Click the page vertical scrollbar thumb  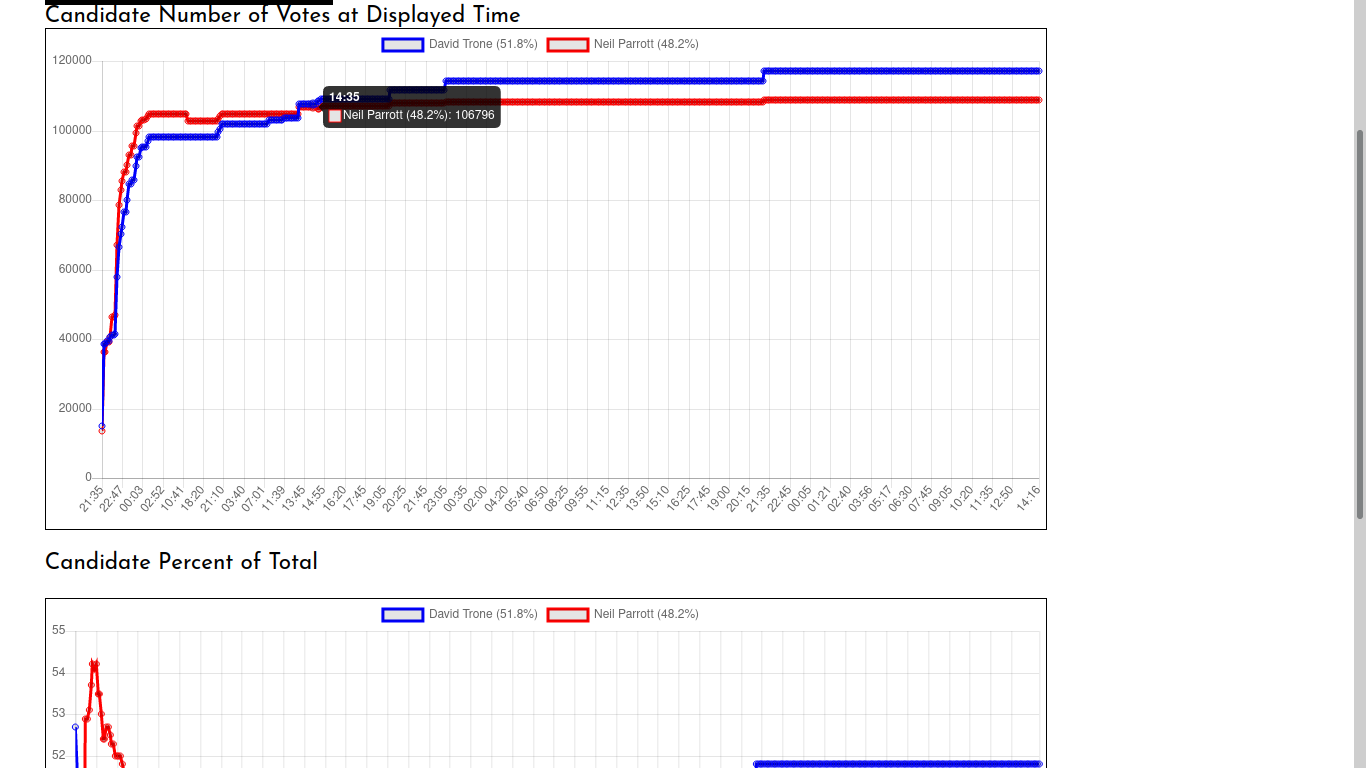pos(1360,324)
